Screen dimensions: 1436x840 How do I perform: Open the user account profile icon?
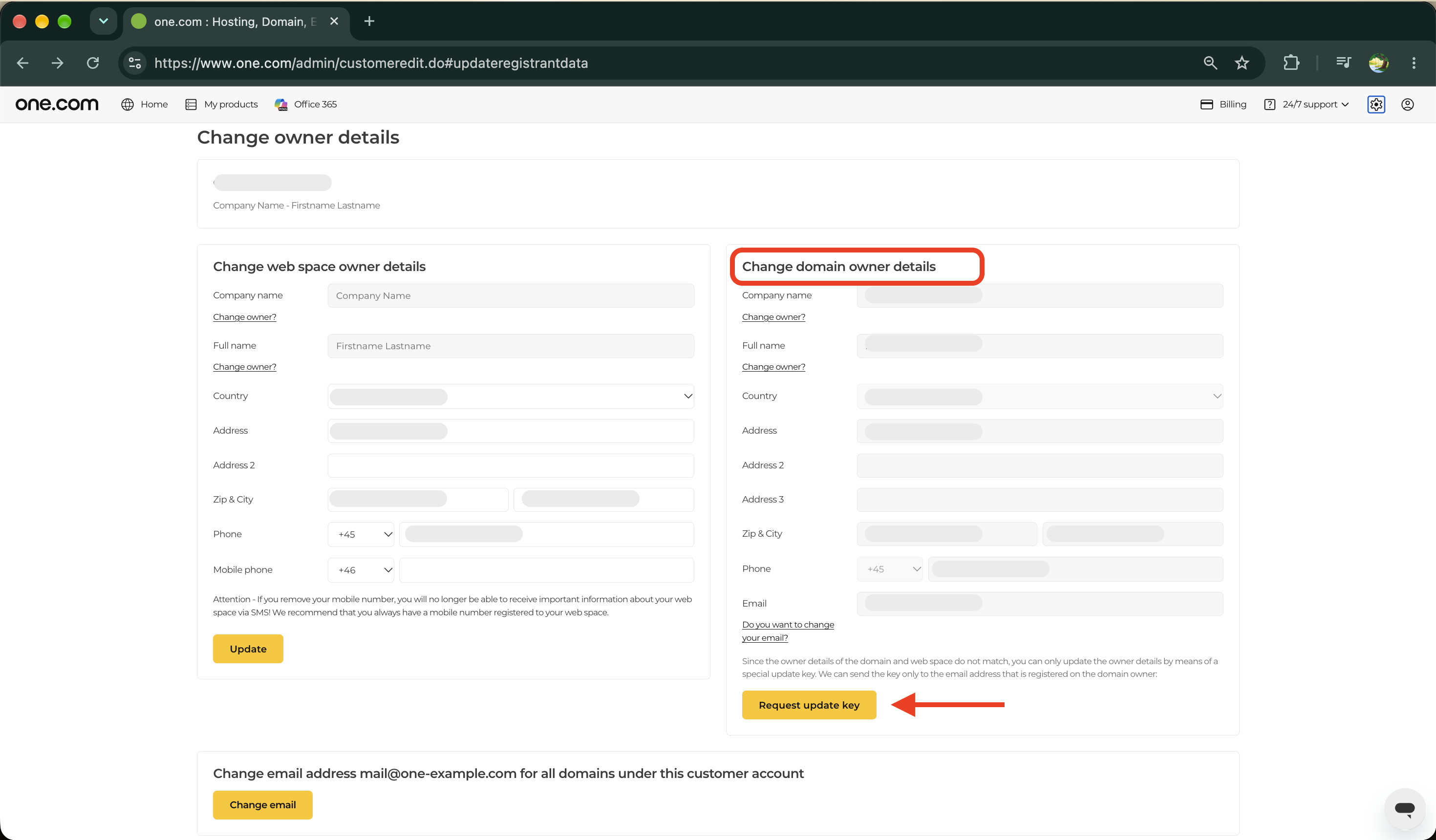coord(1408,104)
